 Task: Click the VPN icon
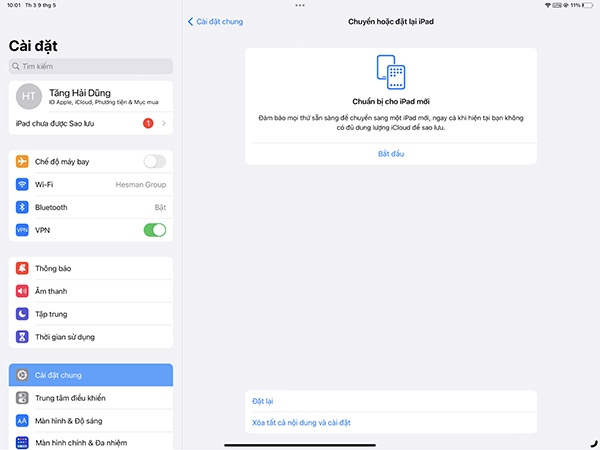coord(22,230)
